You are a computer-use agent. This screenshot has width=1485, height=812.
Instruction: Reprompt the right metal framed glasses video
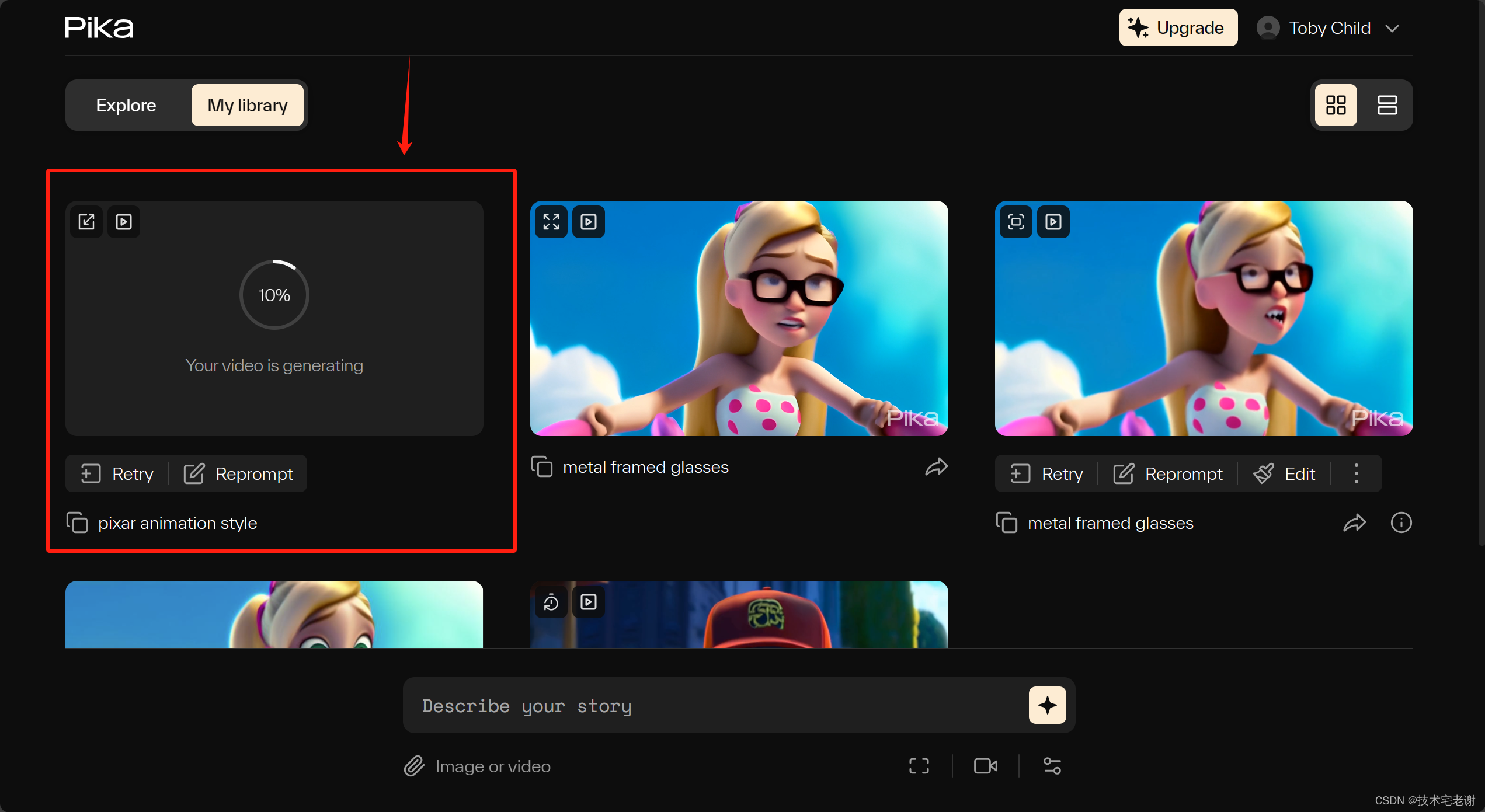tap(1168, 473)
